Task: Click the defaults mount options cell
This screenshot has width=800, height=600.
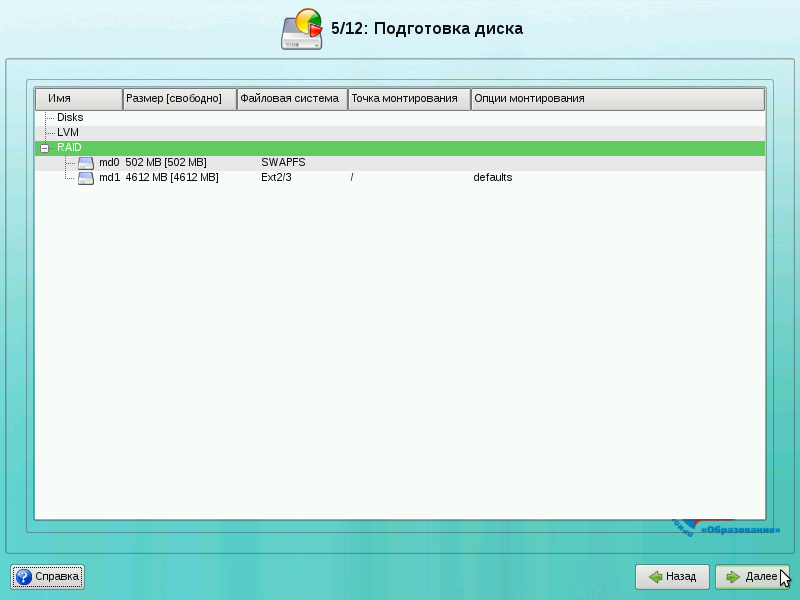Action: pos(493,177)
